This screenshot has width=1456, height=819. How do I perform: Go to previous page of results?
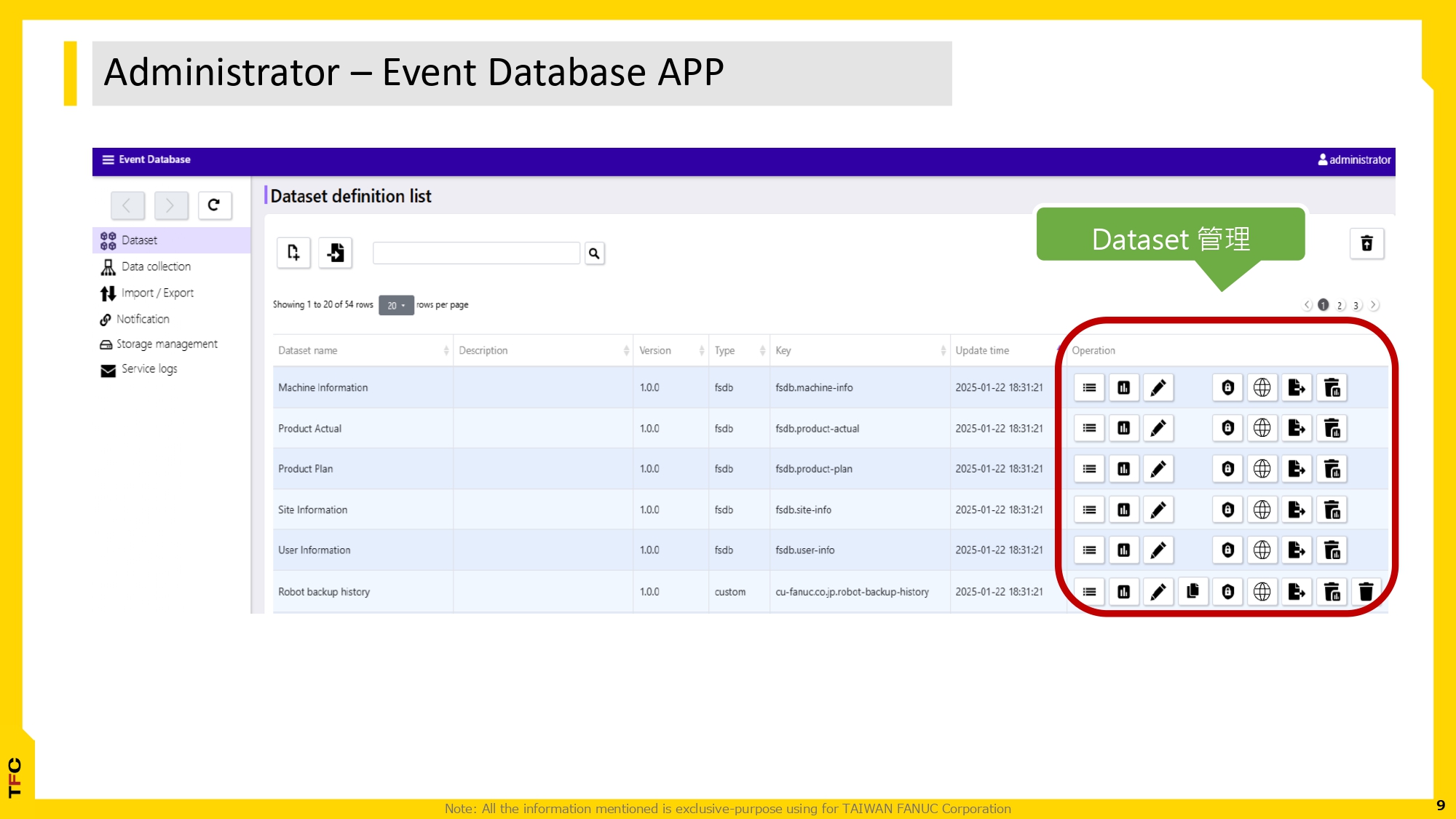[x=1307, y=305]
